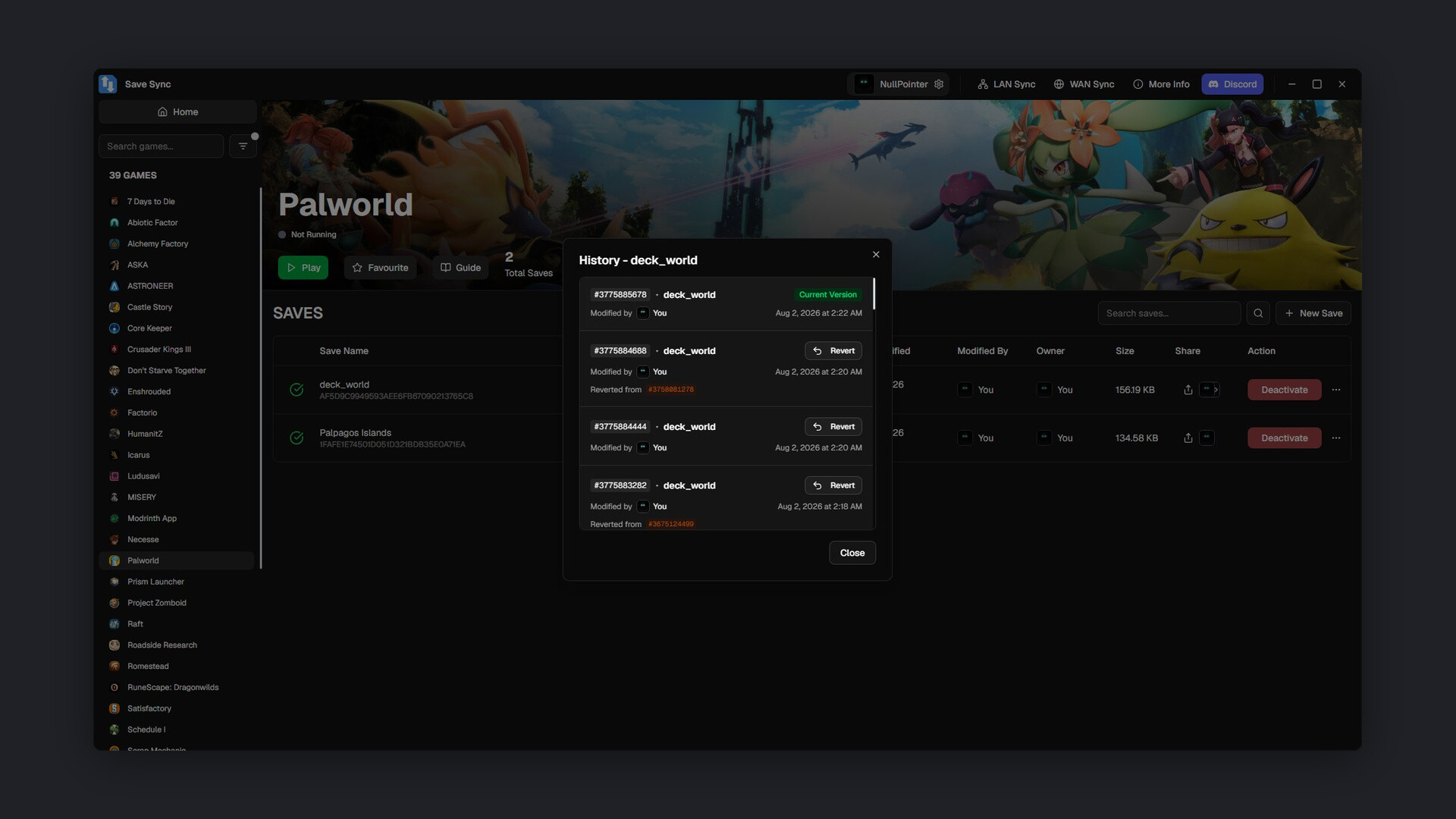Deactivate the Palpagos Islands save
The height and width of the screenshot is (819, 1456).
tap(1284, 438)
